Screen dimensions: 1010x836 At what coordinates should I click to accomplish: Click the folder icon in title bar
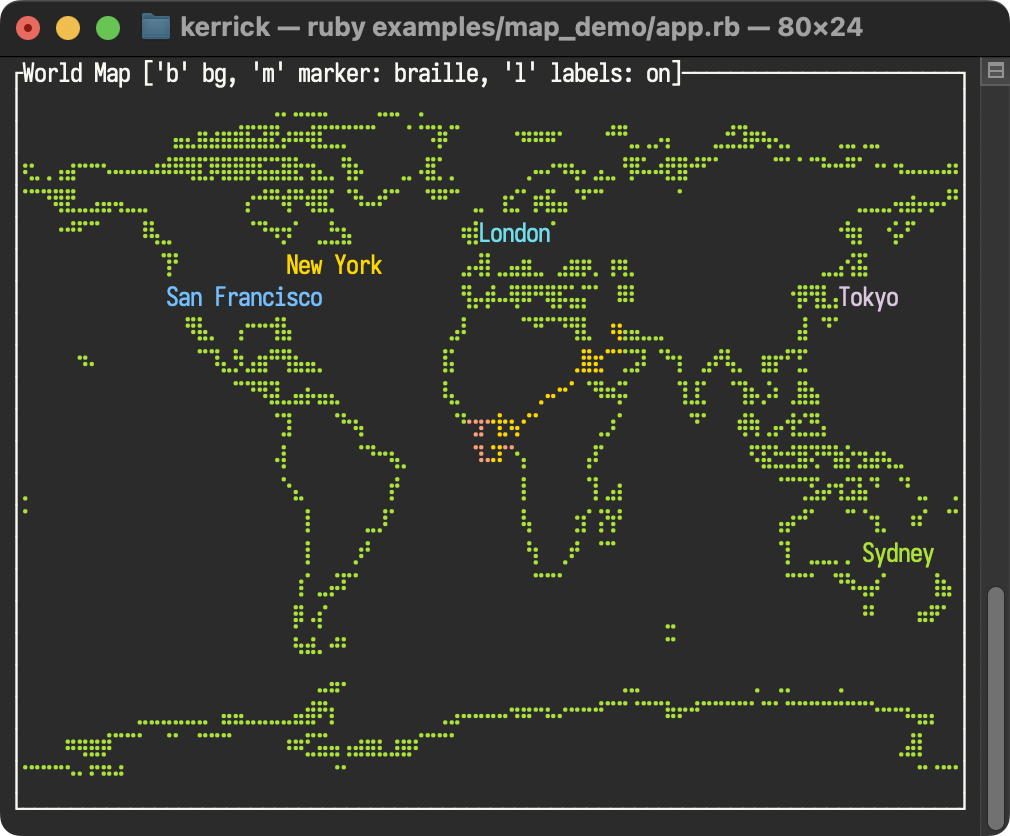pos(155,27)
